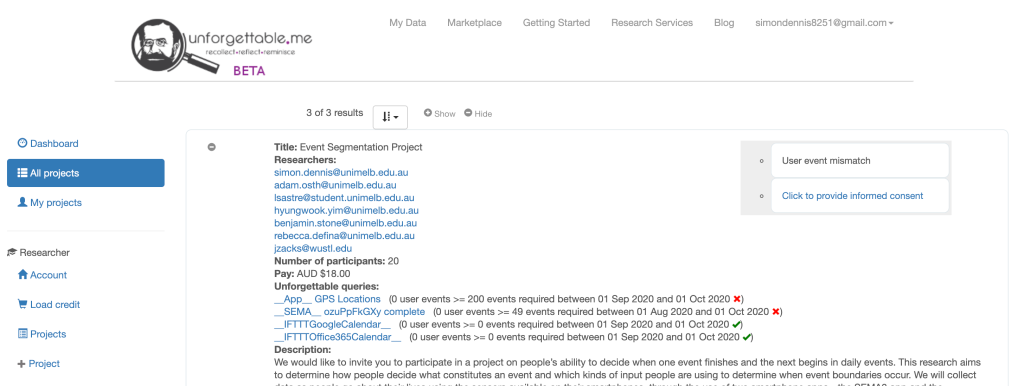Click hyungwook.yim@unimelb.edu.au email link

[346, 210]
